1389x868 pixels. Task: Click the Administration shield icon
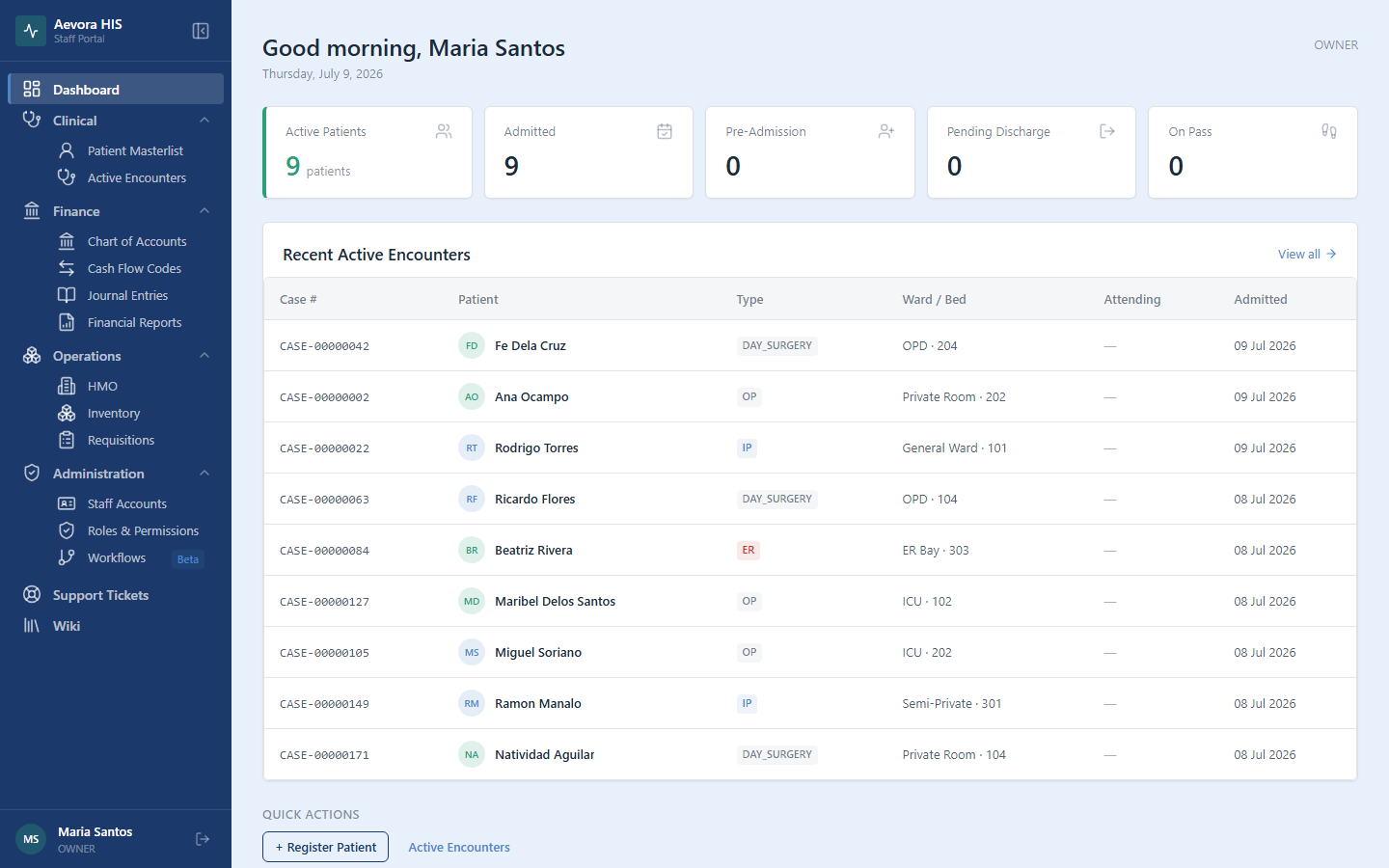click(32, 473)
